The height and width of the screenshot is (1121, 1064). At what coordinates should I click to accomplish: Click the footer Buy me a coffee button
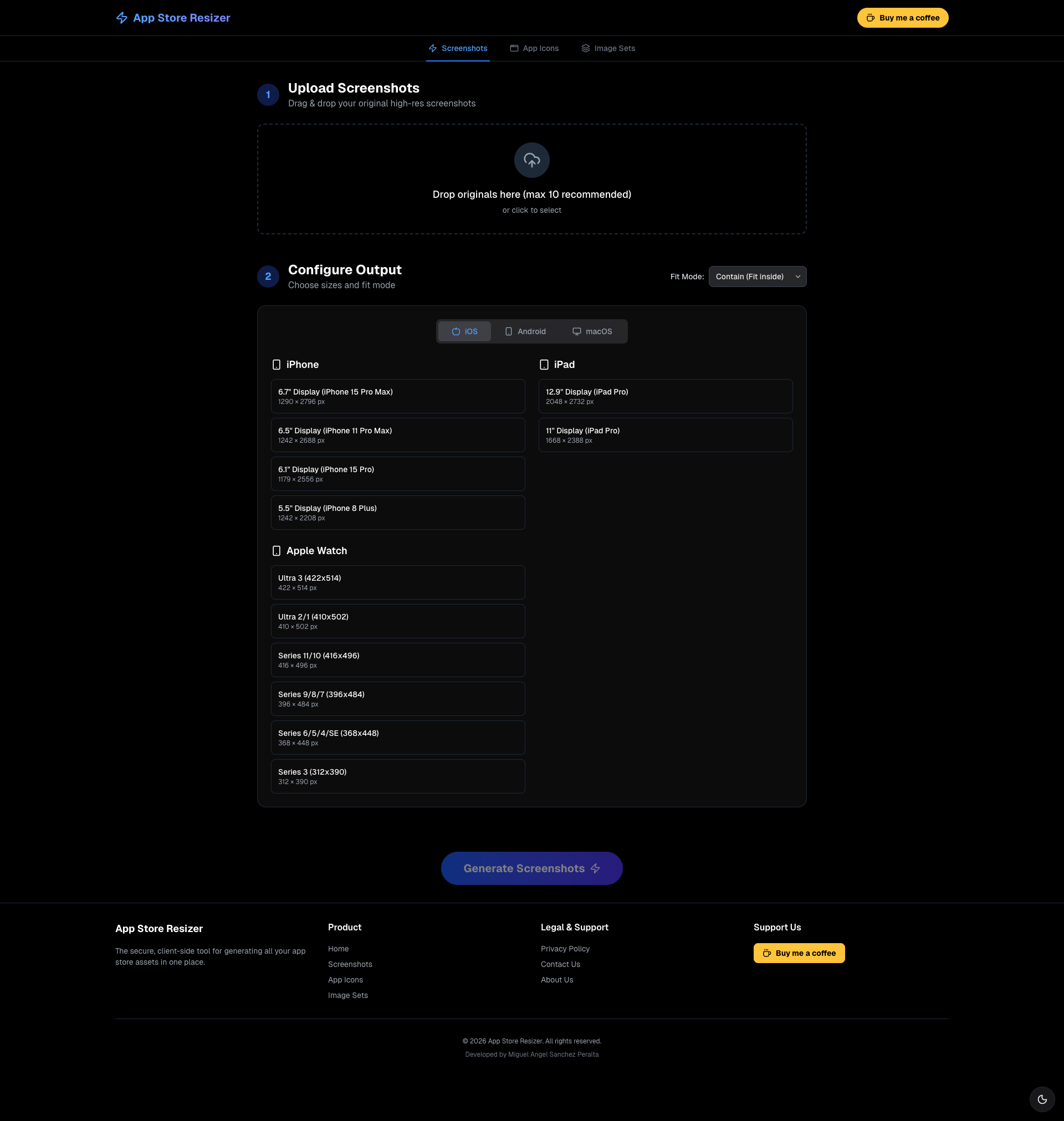click(799, 953)
